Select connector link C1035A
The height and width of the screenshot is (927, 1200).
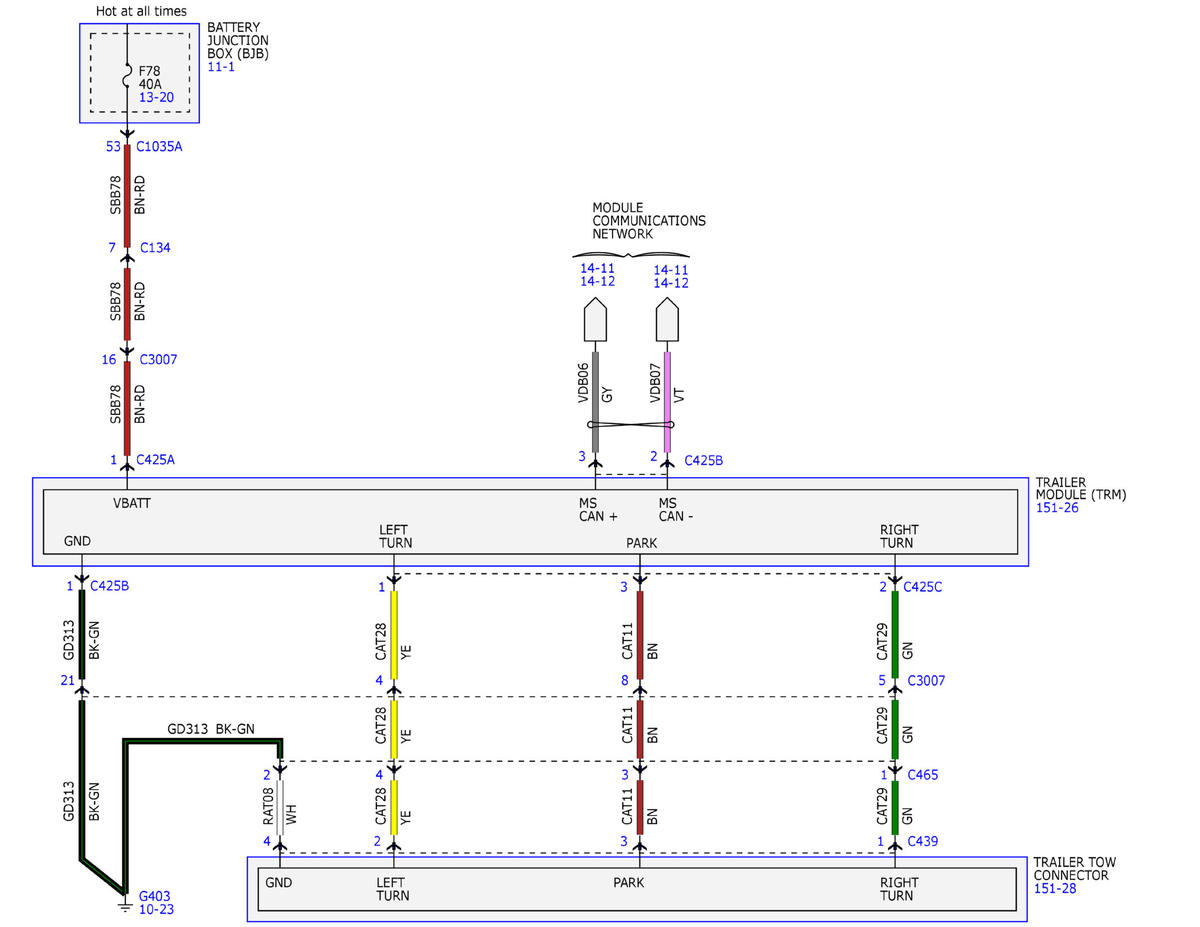(159, 146)
